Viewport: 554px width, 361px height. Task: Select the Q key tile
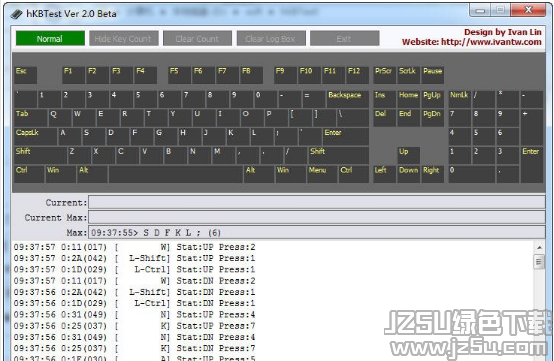click(x=60, y=118)
